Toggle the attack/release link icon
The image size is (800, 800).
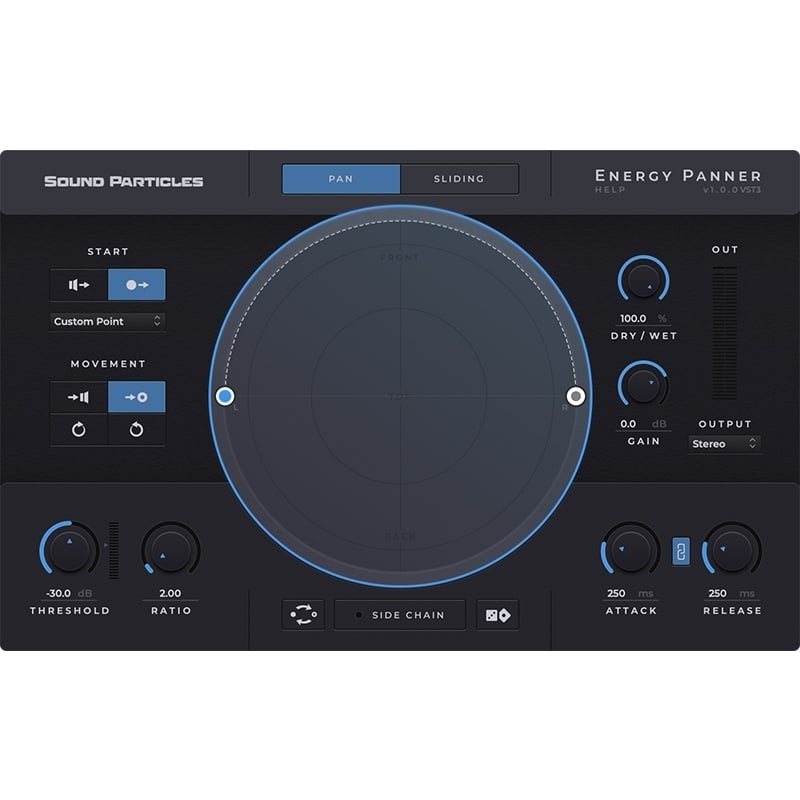(681, 551)
